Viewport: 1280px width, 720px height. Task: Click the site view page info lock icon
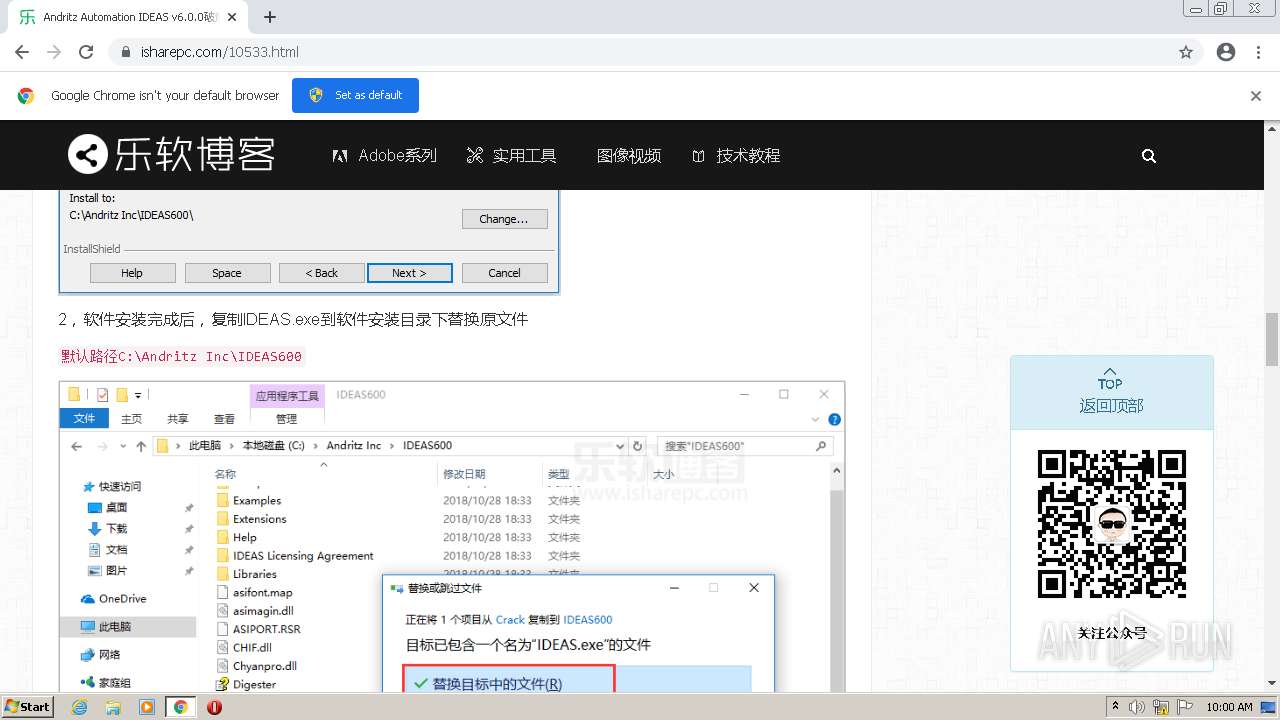click(x=126, y=52)
